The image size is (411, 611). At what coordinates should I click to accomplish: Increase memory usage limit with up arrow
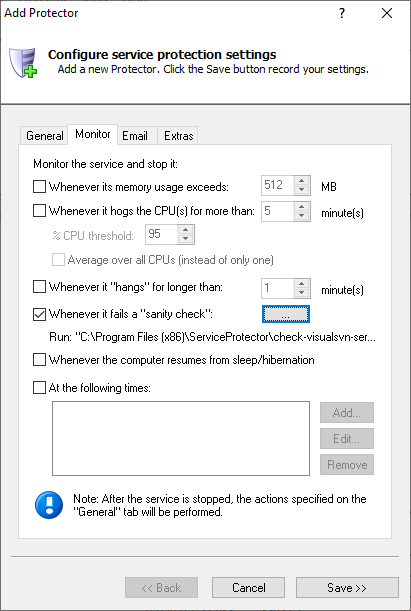[x=302, y=181]
